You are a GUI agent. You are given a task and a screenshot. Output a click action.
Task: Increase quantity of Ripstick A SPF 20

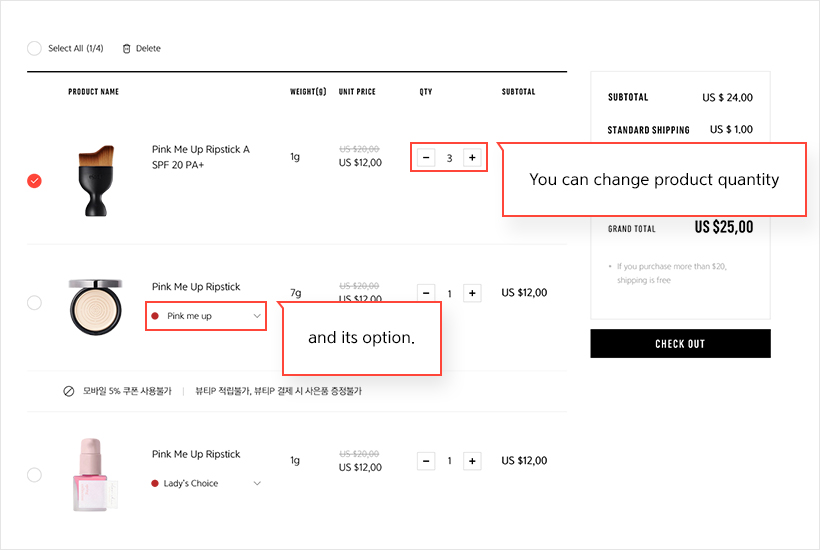472,157
